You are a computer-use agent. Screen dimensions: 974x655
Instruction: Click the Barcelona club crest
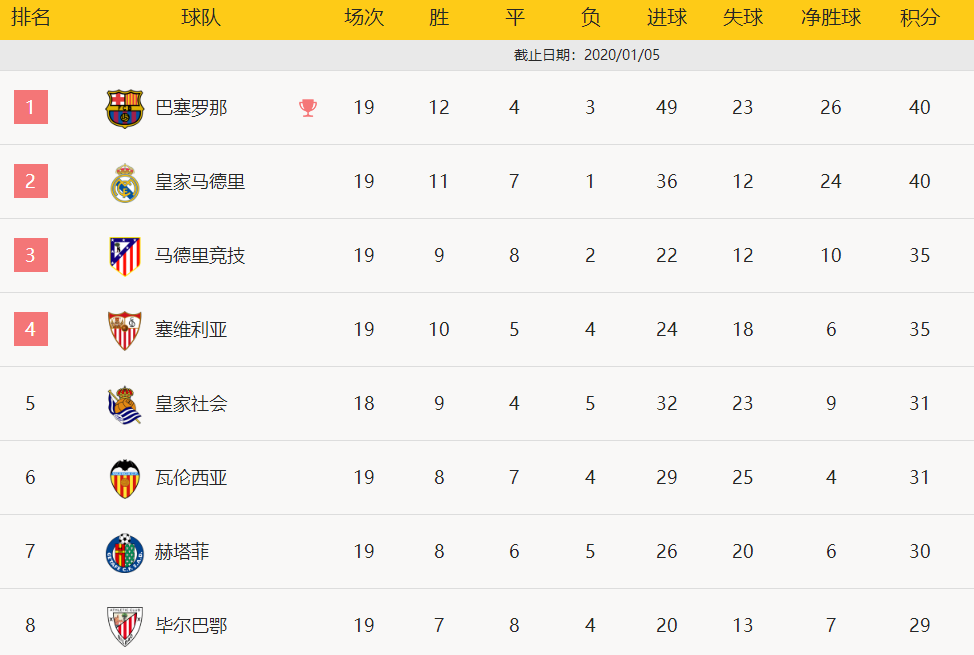click(125, 108)
